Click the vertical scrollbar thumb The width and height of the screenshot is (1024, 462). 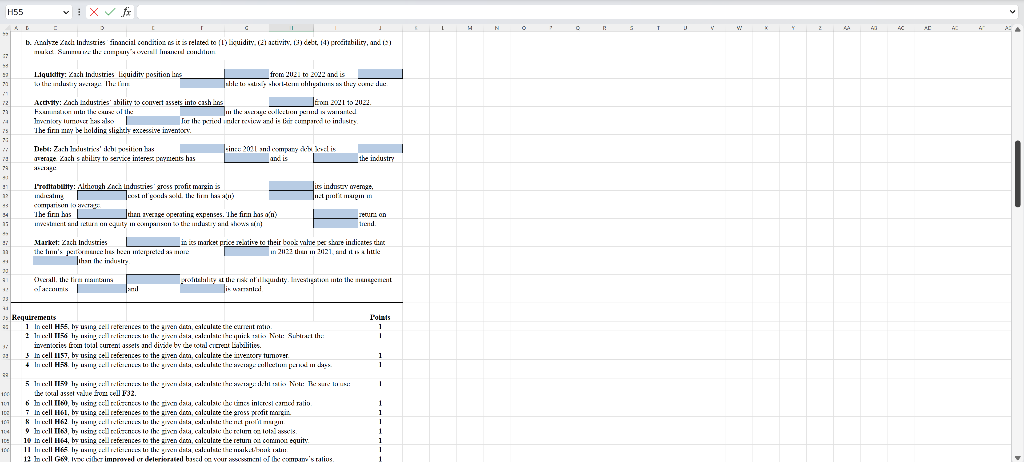1017,174
